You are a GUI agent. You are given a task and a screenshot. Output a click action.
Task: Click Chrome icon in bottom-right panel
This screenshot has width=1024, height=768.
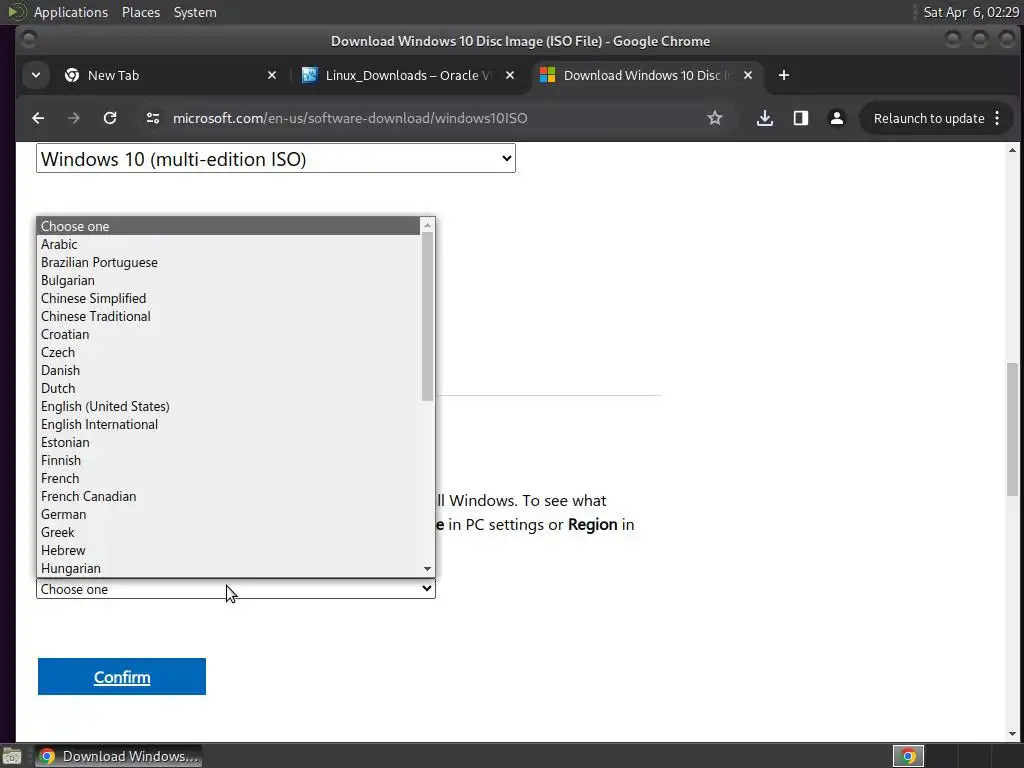tap(908, 756)
